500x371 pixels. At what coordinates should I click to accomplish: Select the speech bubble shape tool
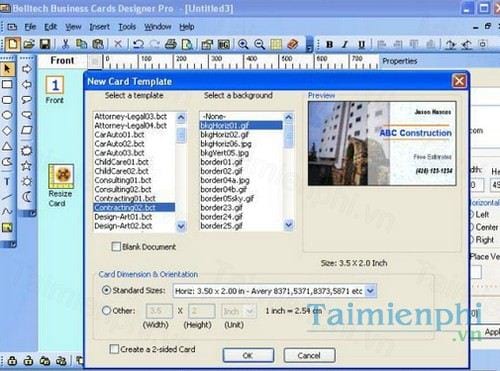tap(27, 99)
